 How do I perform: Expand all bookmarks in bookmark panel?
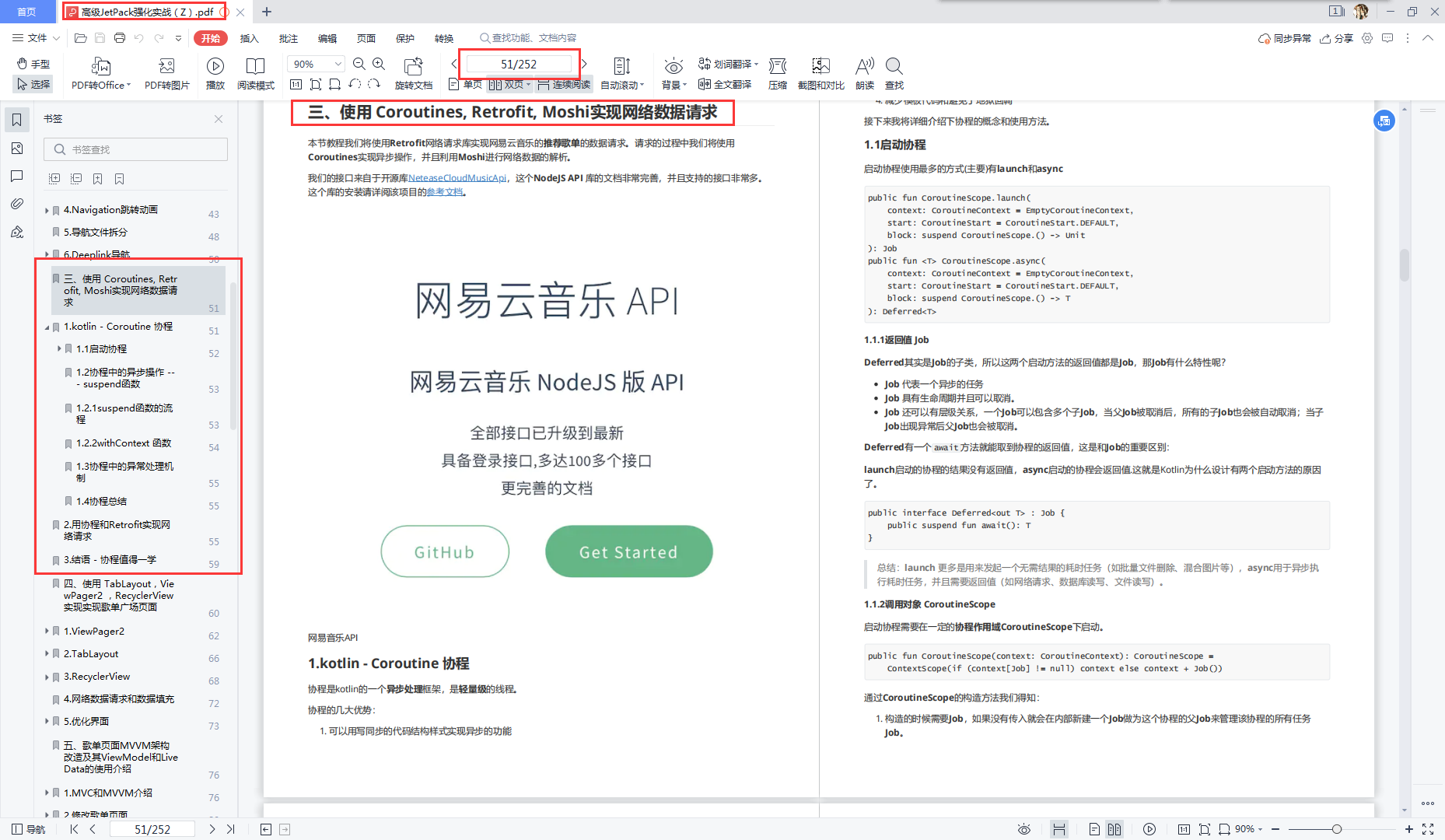(x=54, y=179)
